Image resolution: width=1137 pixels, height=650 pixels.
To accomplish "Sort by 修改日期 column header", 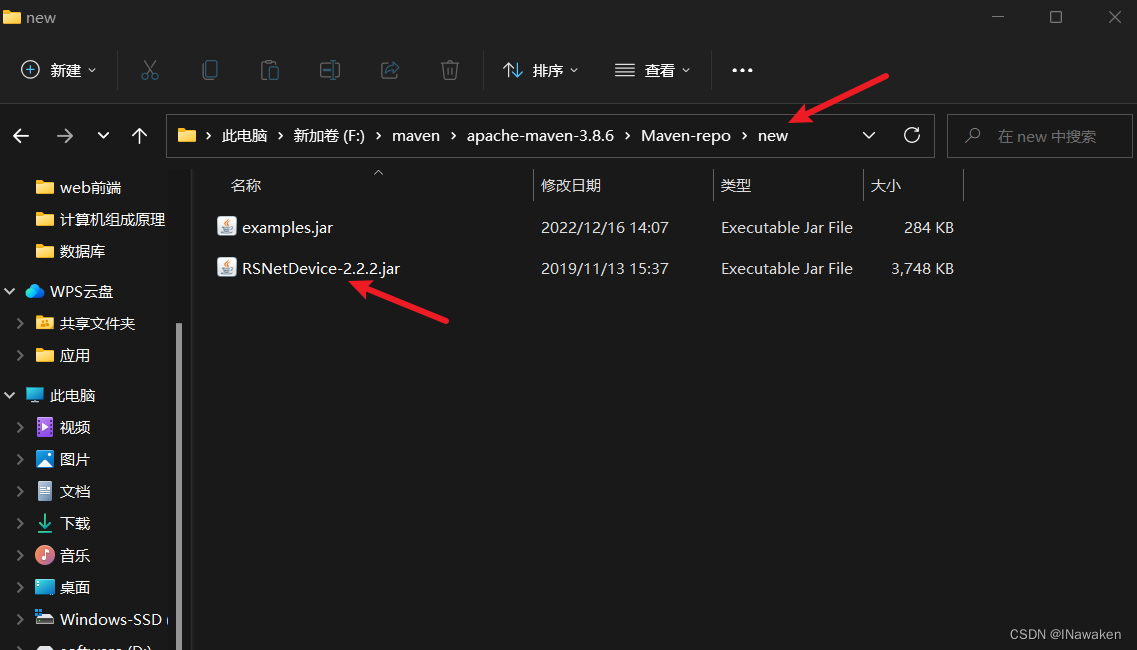I will (x=571, y=186).
